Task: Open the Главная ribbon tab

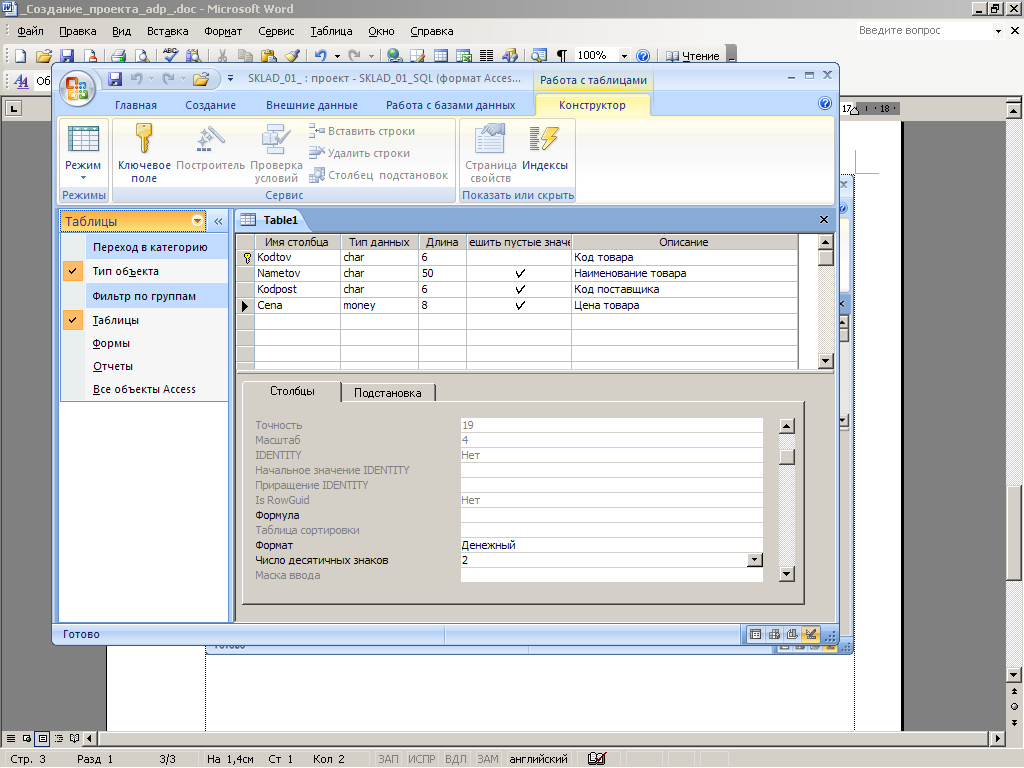Action: click(x=136, y=105)
